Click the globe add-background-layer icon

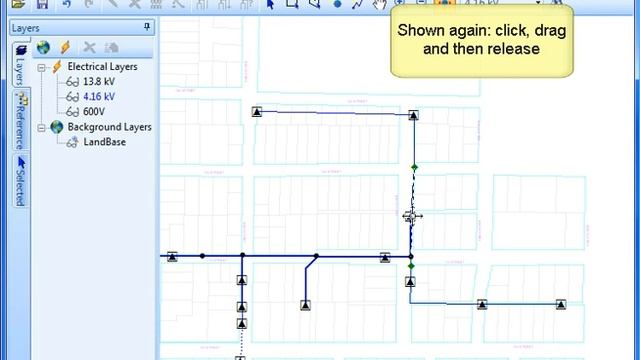tap(43, 48)
